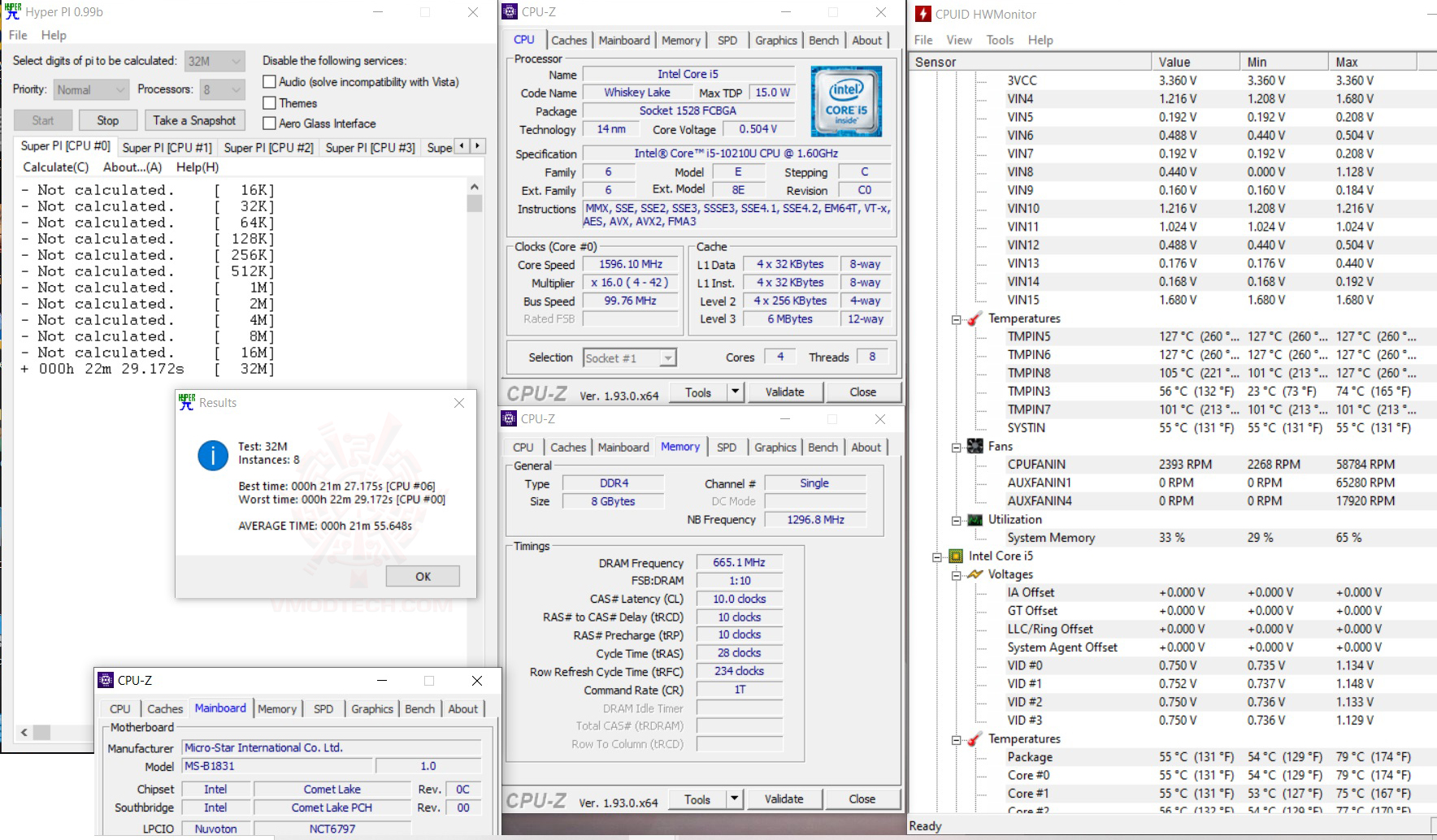The image size is (1437, 840).
Task: Click the Fans section icon in HWMonitor
Action: [x=975, y=446]
